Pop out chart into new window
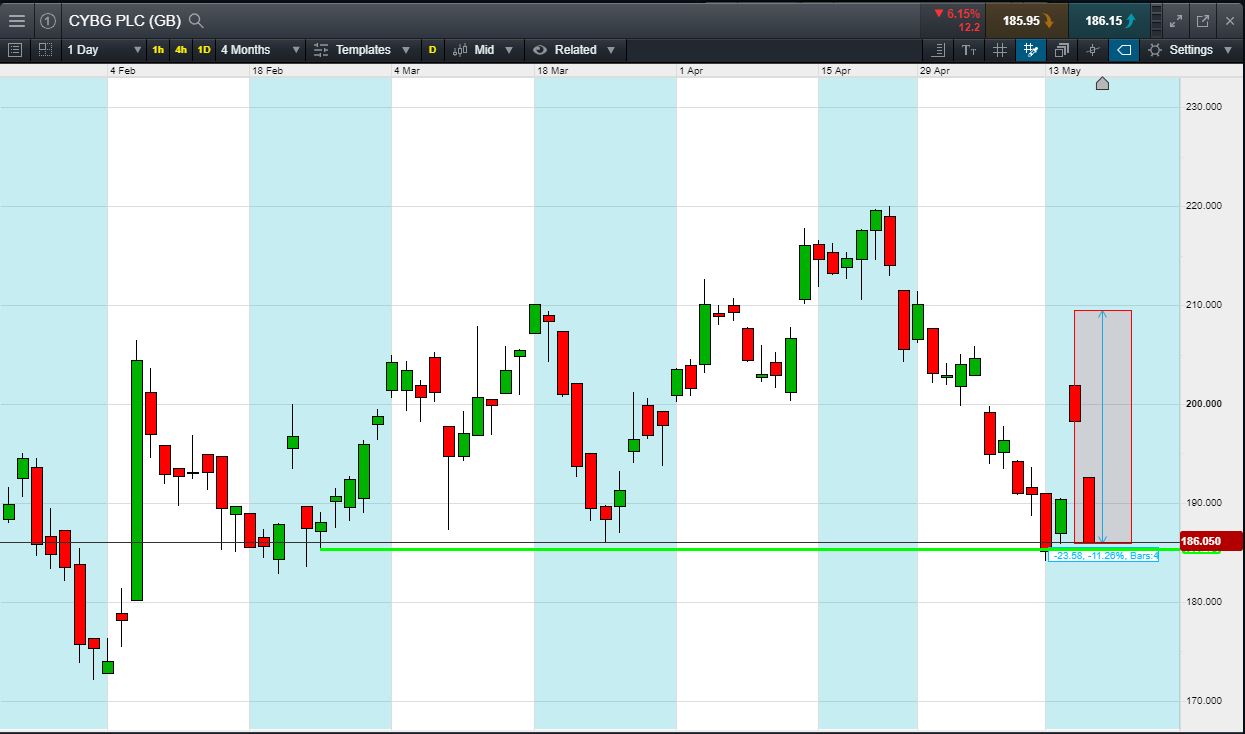Image resolution: width=1245 pixels, height=734 pixels. coord(1203,20)
